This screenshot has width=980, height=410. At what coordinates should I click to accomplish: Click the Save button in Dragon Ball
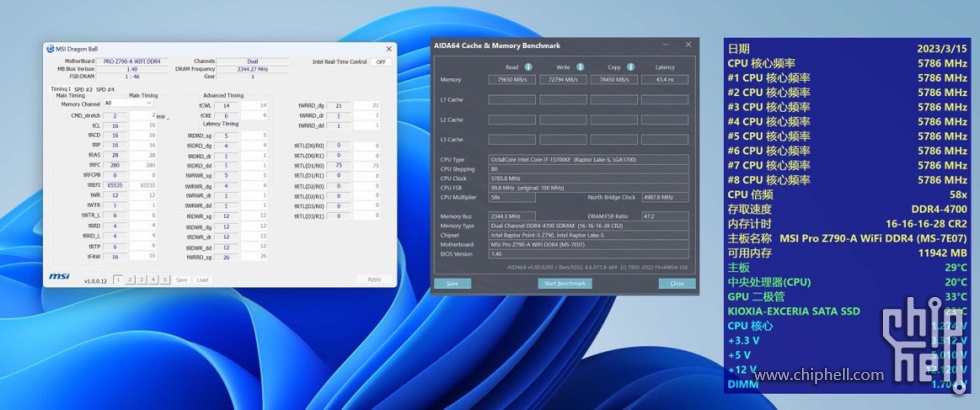tap(181, 279)
